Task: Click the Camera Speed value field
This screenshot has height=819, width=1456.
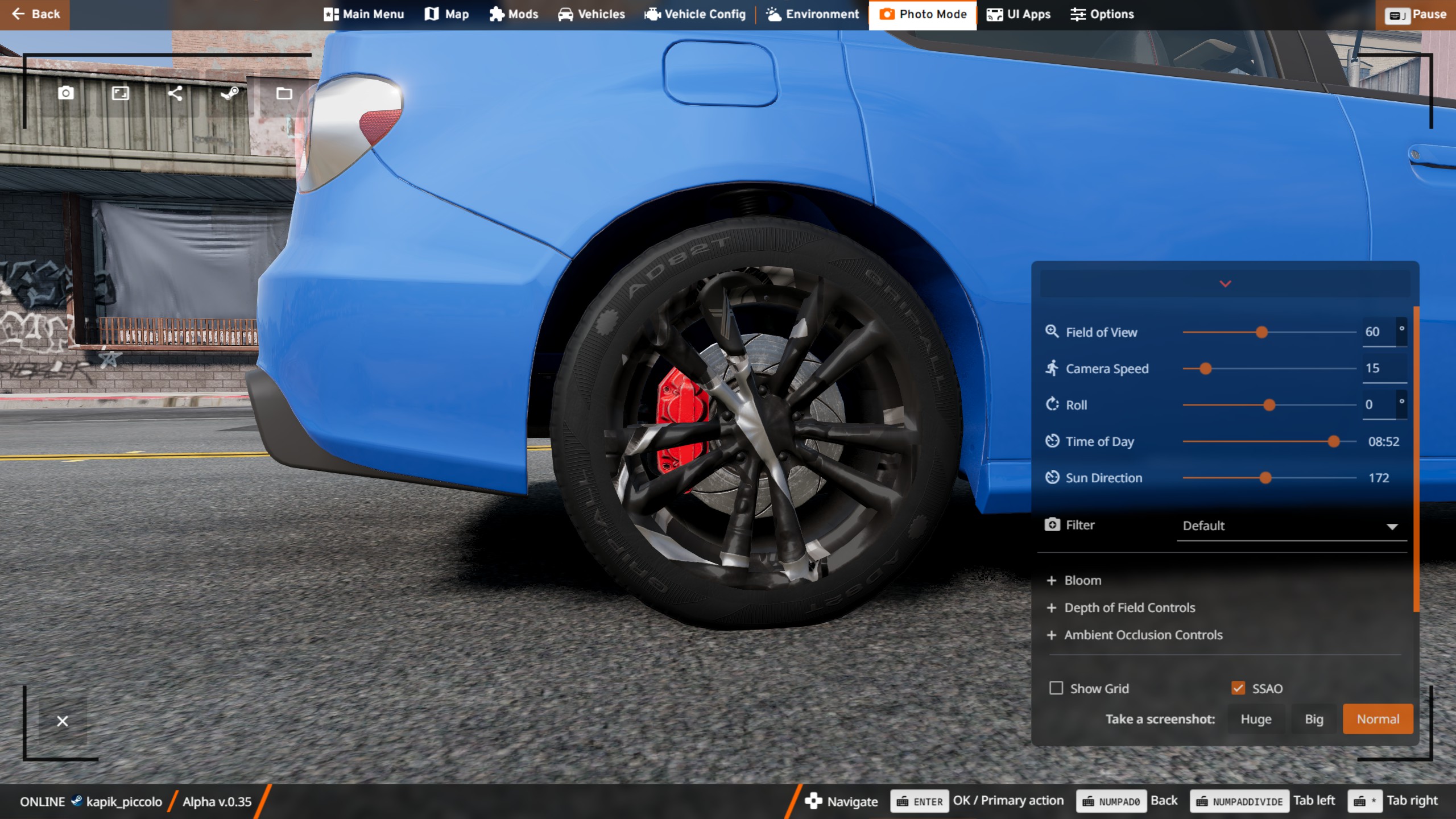Action: point(1383,368)
